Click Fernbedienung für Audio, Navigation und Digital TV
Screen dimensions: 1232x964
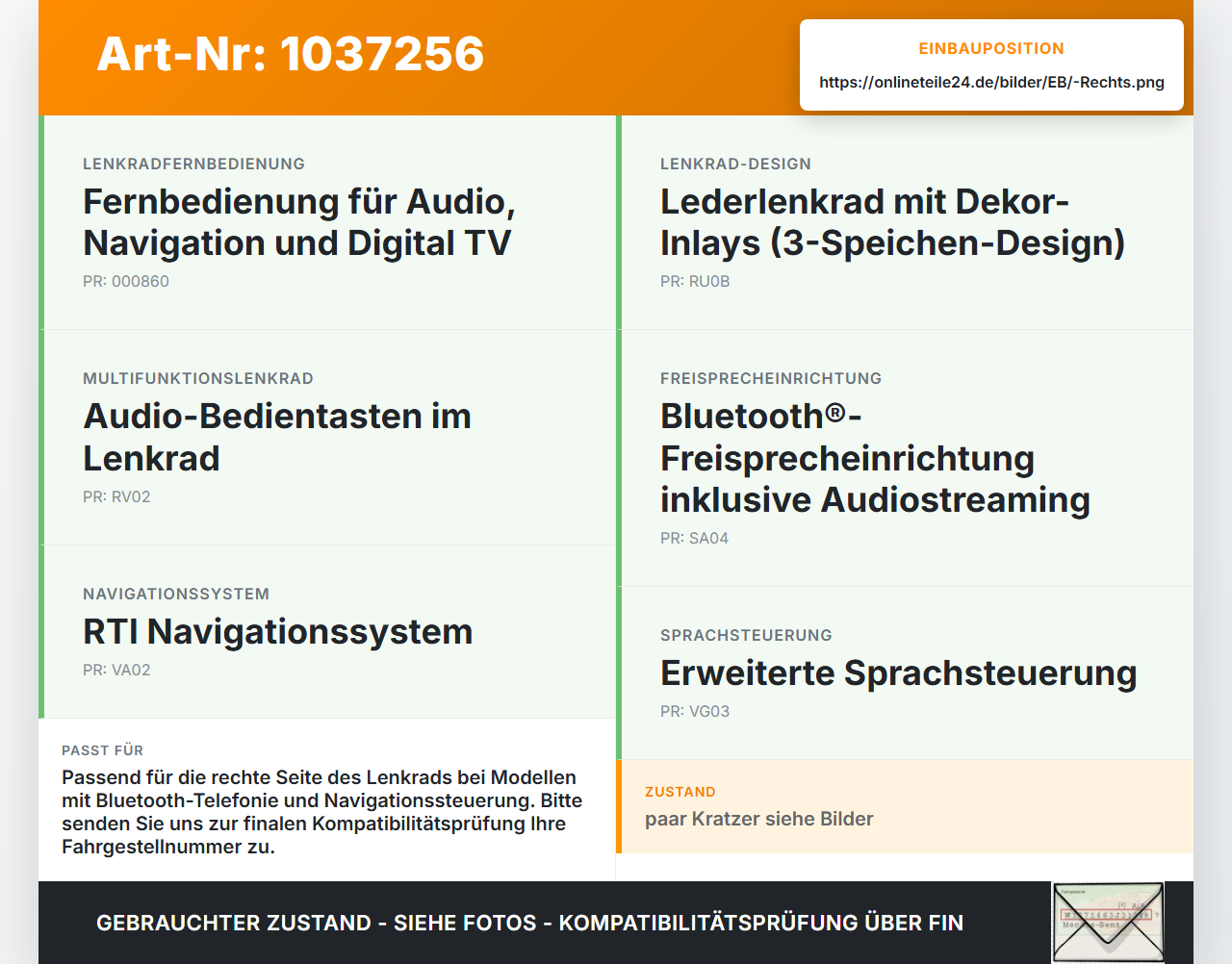point(299,222)
